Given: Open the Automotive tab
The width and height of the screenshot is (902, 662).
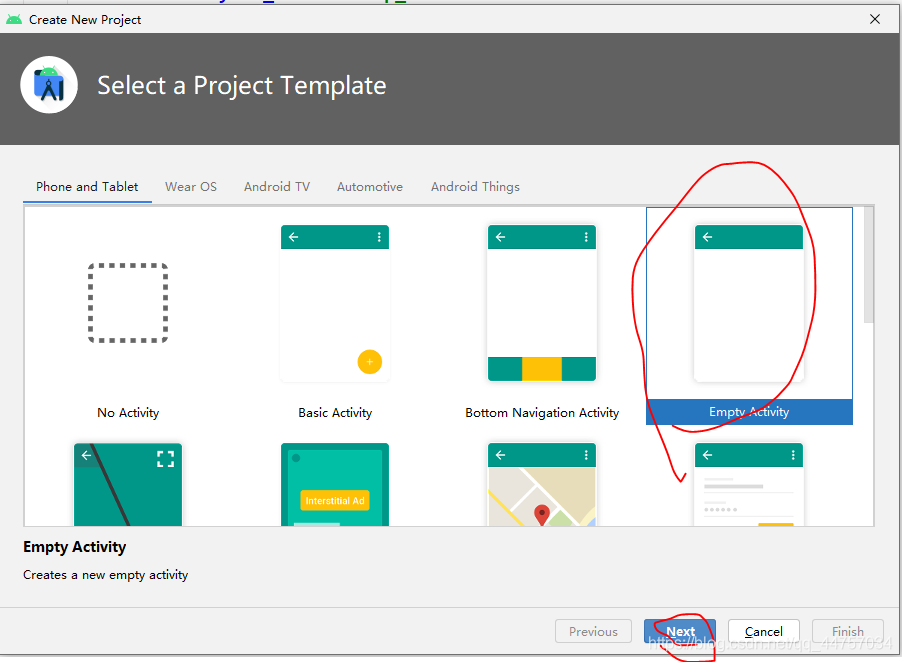Looking at the screenshot, I should [369, 186].
